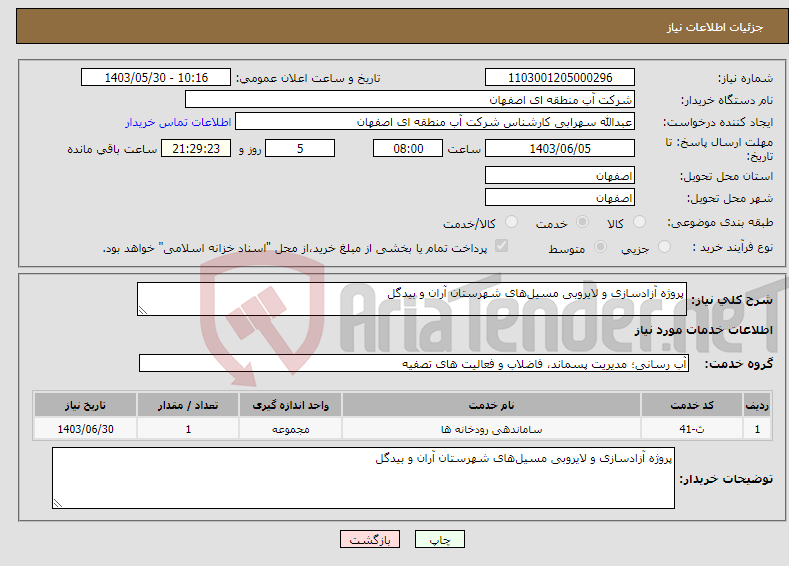
Task: Click the شهر محل تحویل label
Action: 730,198
